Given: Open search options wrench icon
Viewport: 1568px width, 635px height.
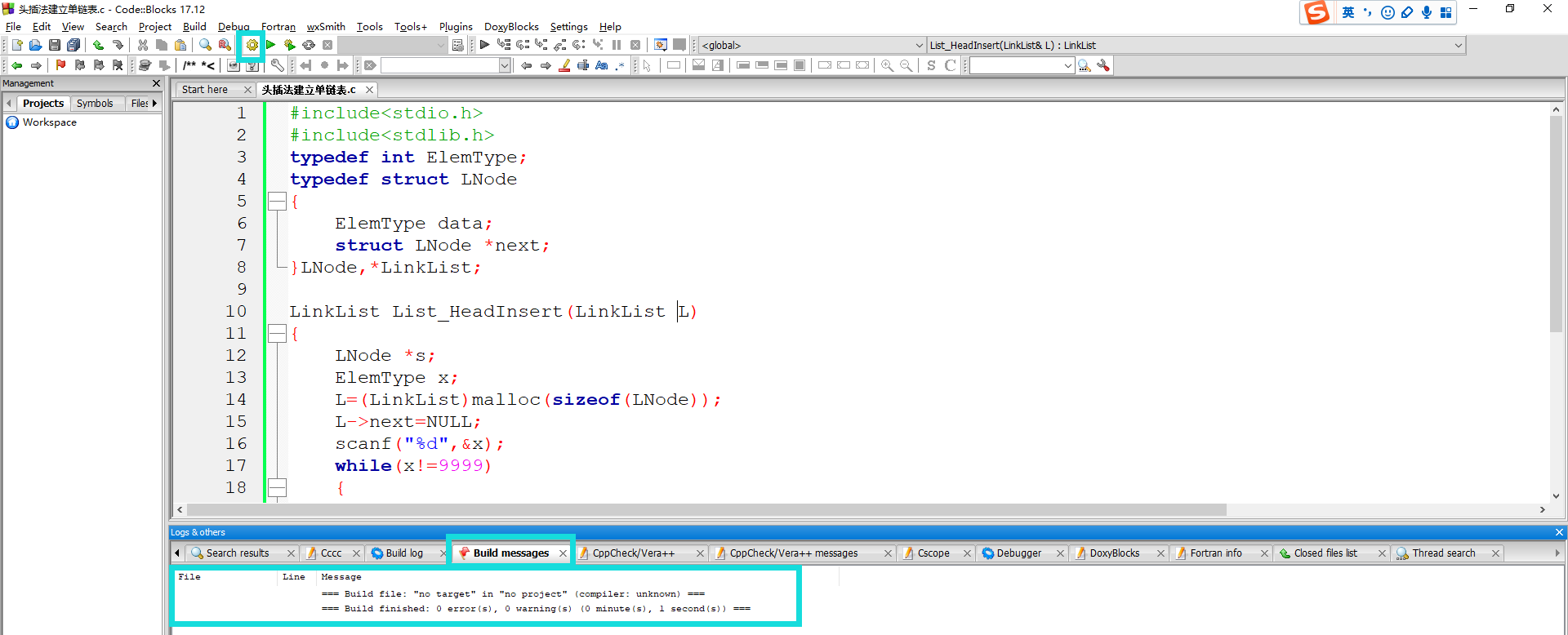Looking at the screenshot, I should [1103, 65].
